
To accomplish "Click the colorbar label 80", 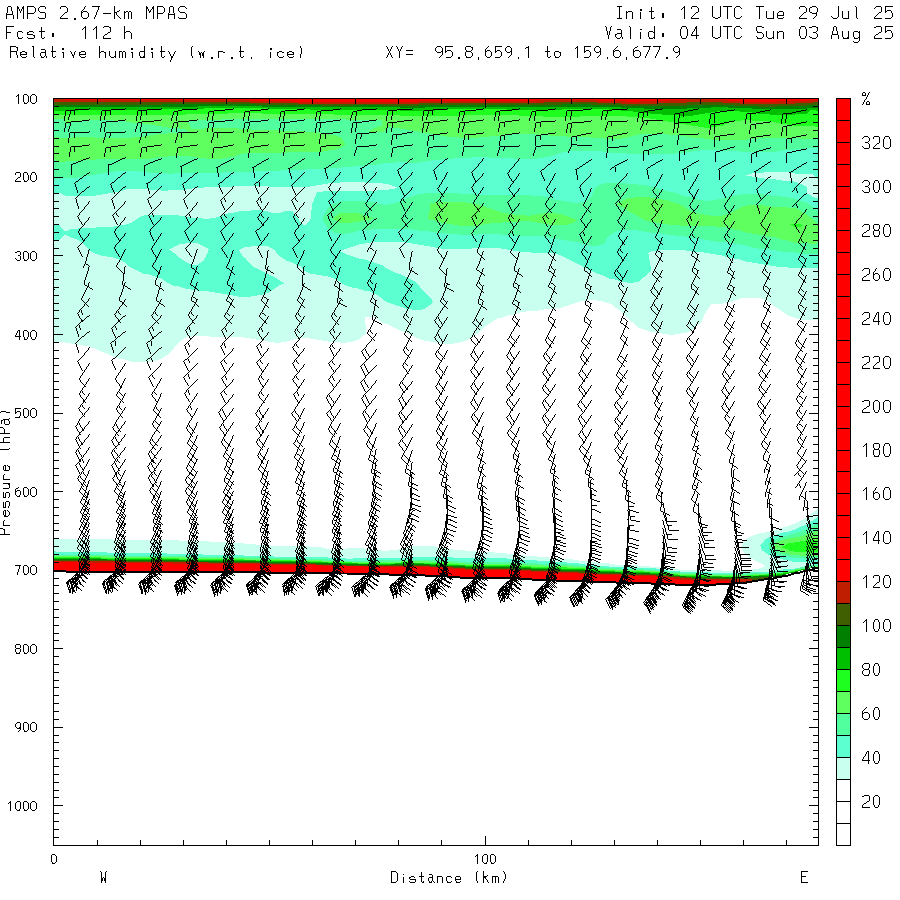I will pos(871,670).
